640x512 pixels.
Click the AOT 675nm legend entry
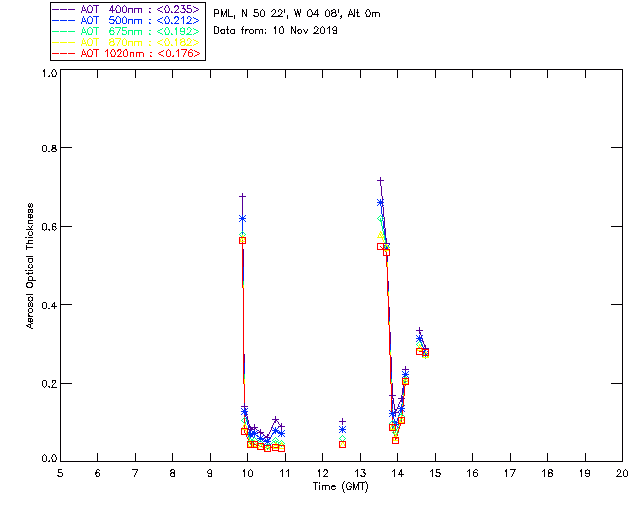[x=127, y=31]
